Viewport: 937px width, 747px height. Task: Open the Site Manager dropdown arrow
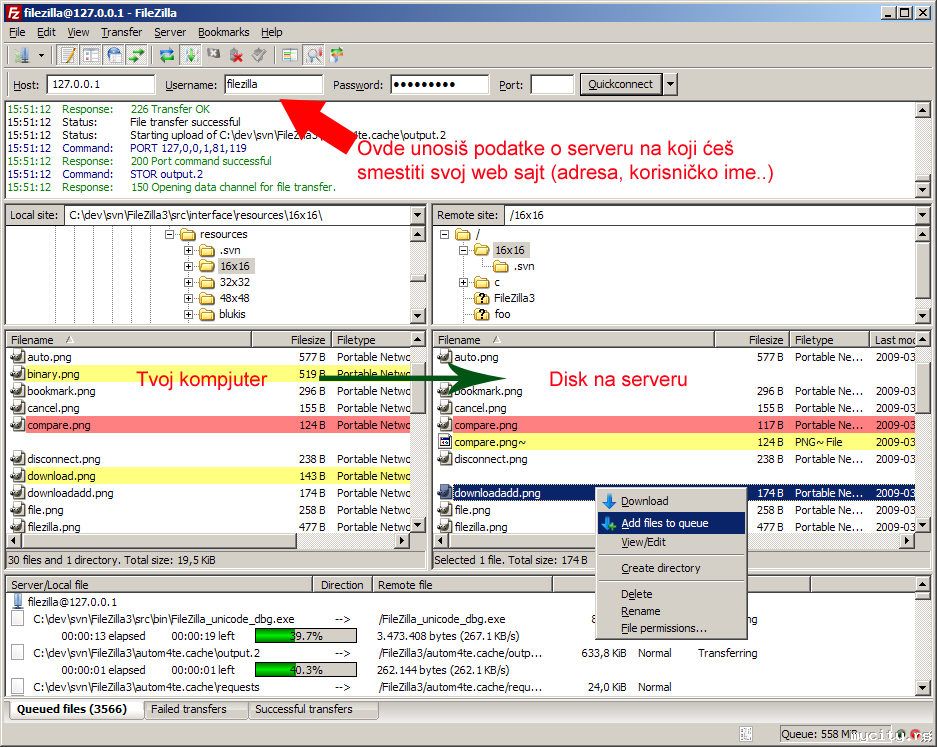coord(41,56)
